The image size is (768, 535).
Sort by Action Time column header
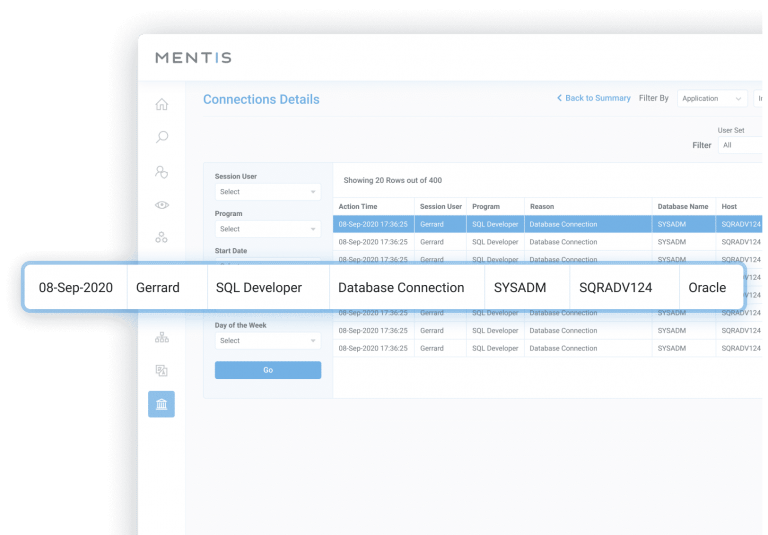pyautogui.click(x=358, y=207)
